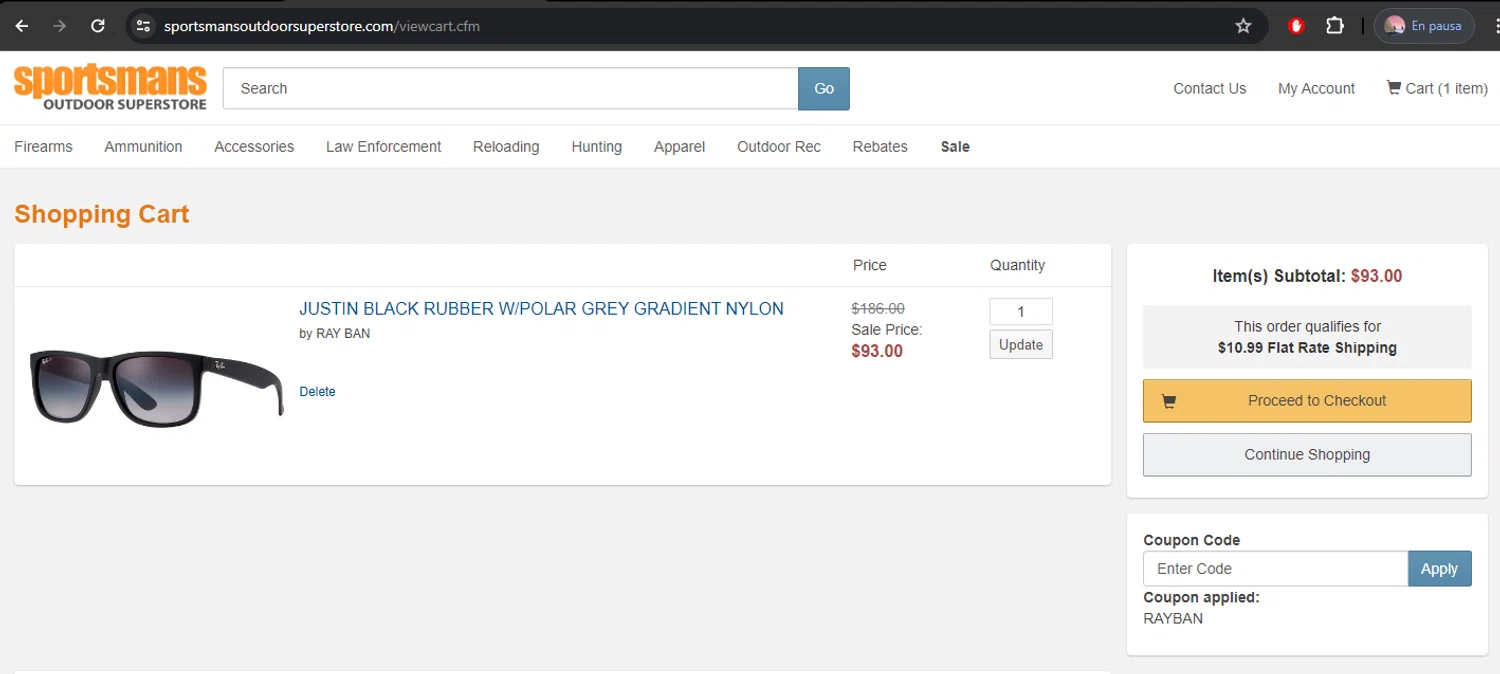Open the Law Enforcement menu

pos(383,146)
